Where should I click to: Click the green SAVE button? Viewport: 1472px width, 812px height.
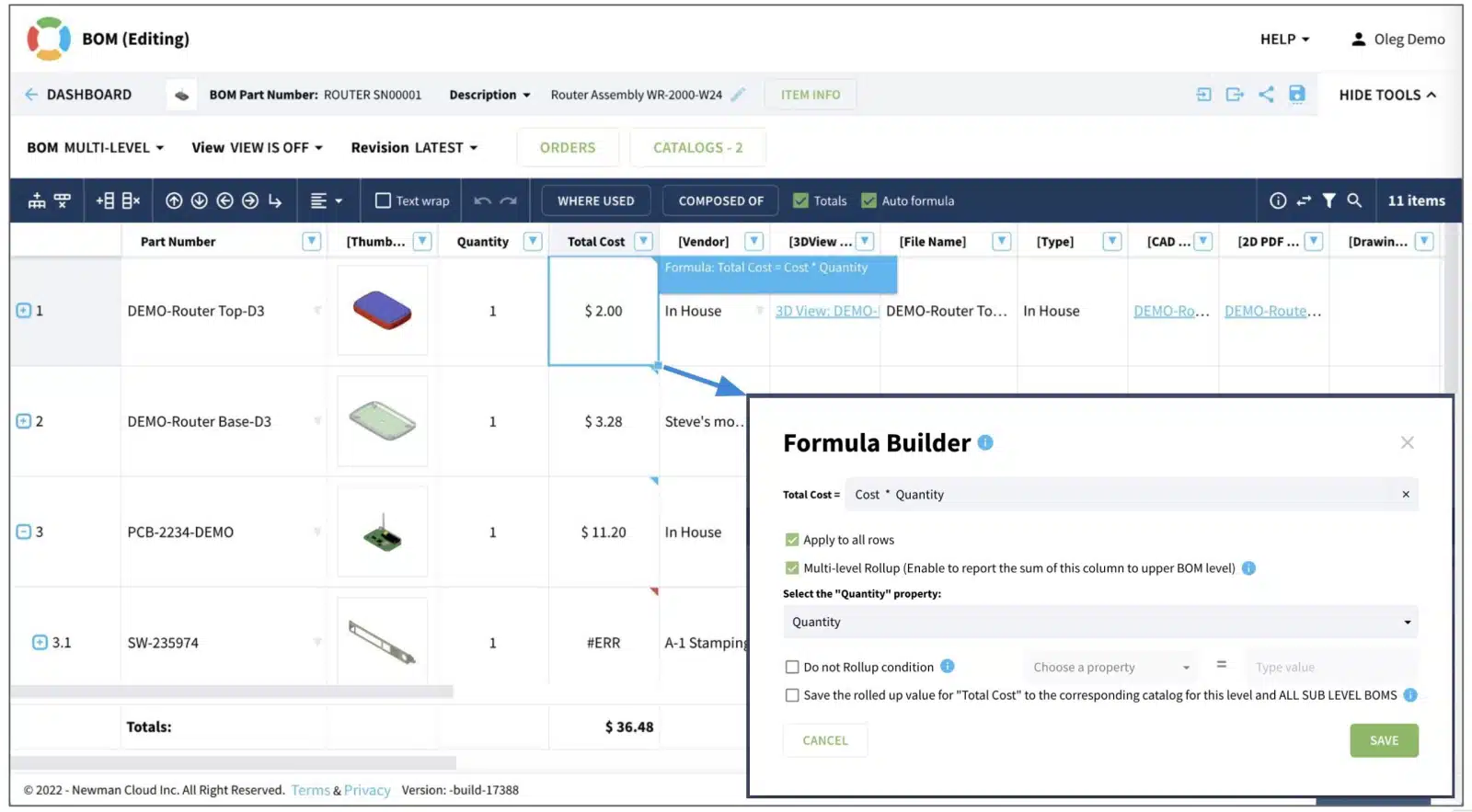1384,740
